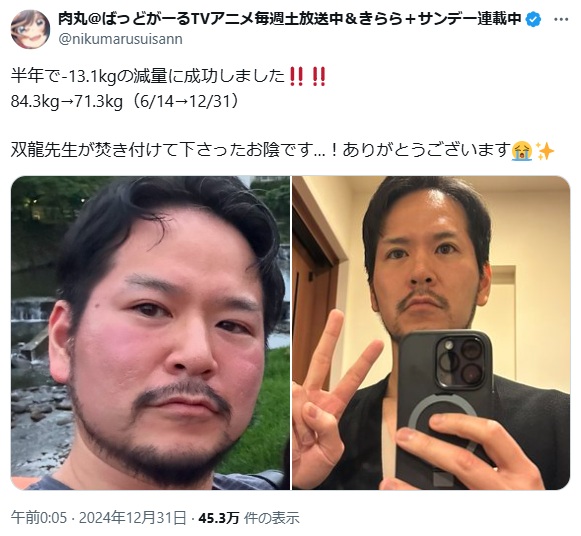Open the left outdoor selfie photo

point(150,333)
